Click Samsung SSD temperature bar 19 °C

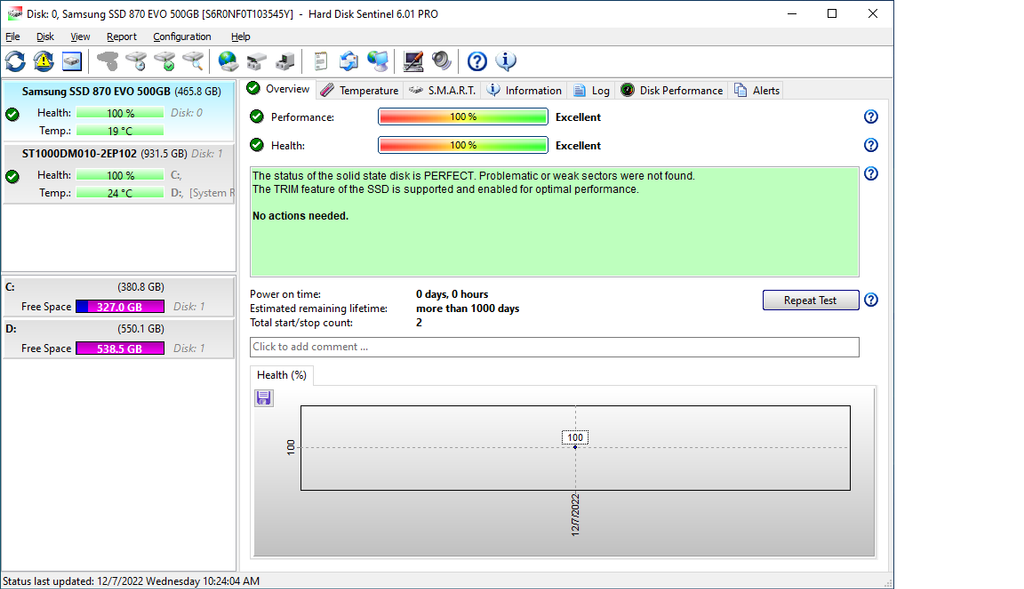click(120, 131)
